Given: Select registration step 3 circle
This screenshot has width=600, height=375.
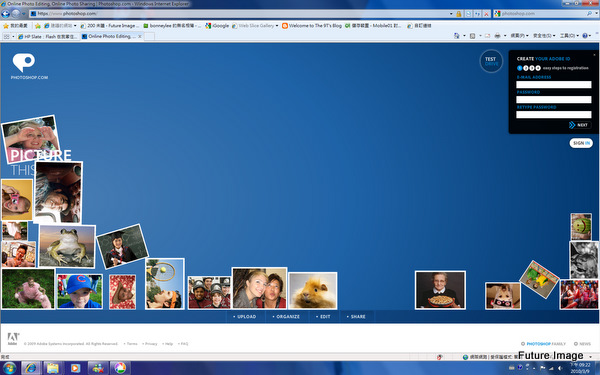Looking at the screenshot, I should (x=532, y=68).
